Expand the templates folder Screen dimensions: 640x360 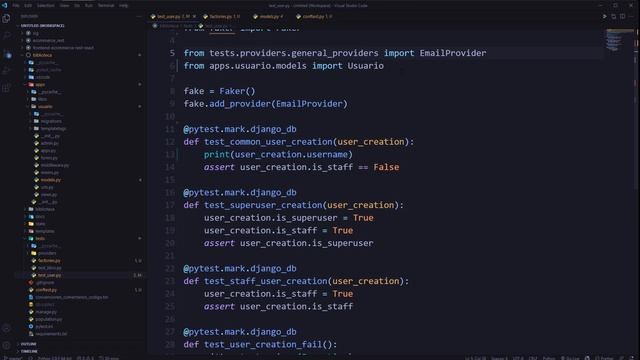[45, 231]
